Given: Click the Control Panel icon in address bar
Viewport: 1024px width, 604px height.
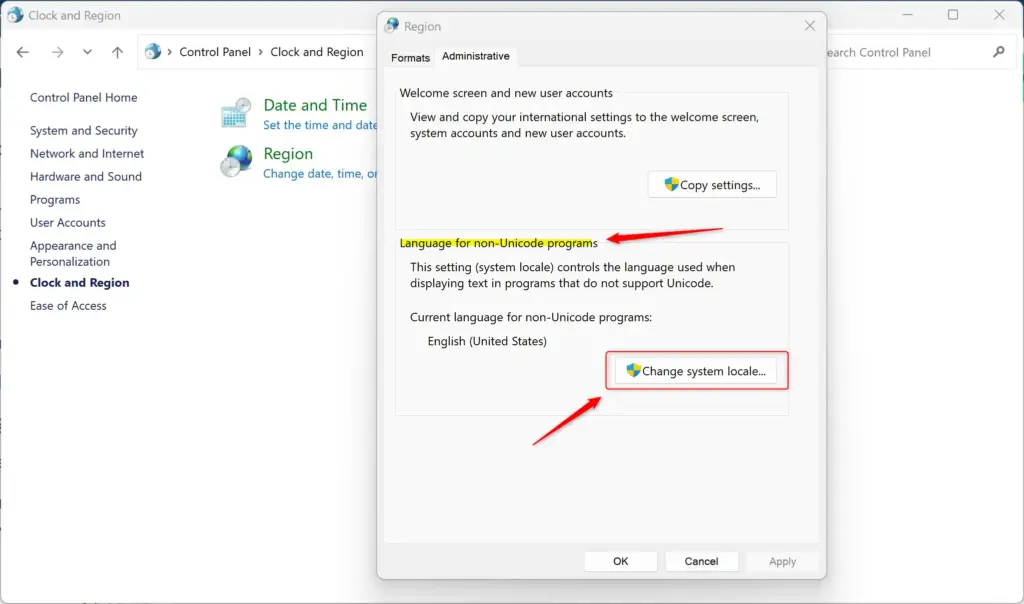Looking at the screenshot, I should pos(153,52).
